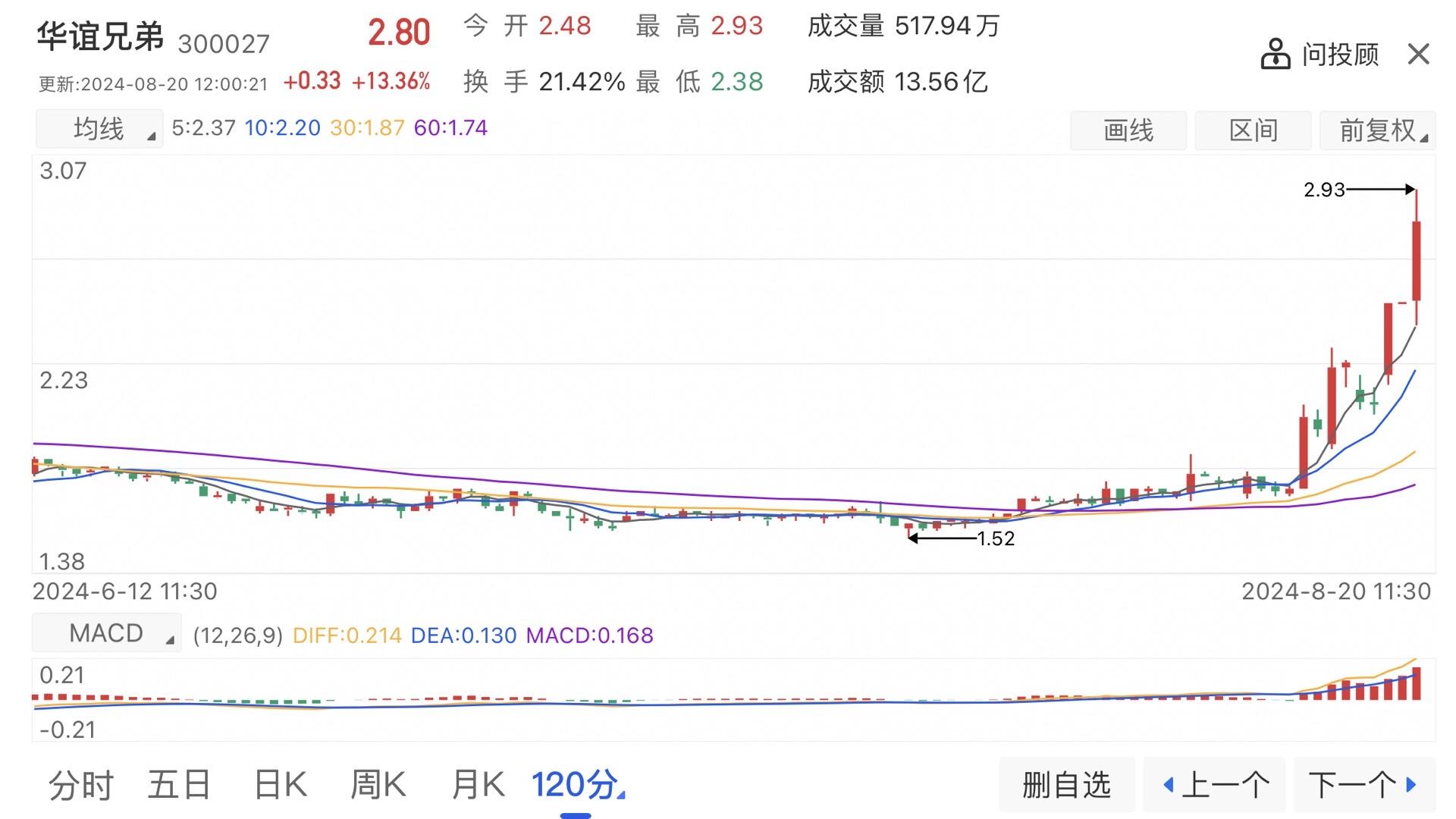Go to previous stock with 上一个
1456x819 pixels.
pos(1215,785)
